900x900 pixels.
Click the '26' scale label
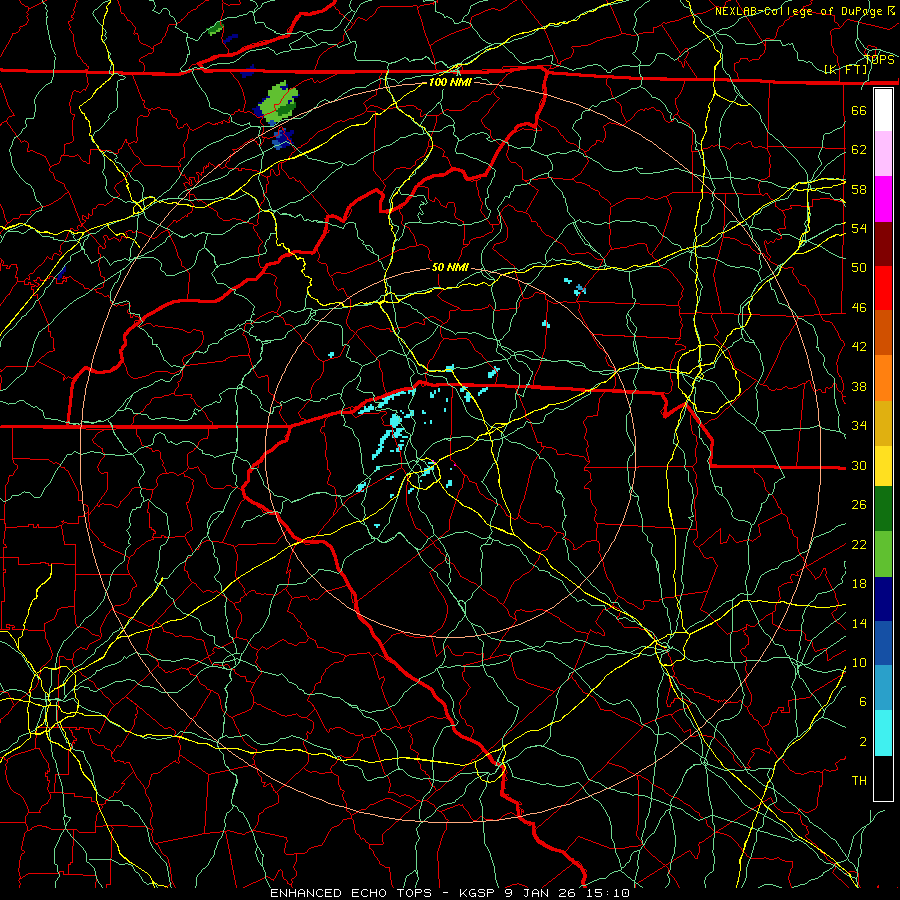[859, 505]
